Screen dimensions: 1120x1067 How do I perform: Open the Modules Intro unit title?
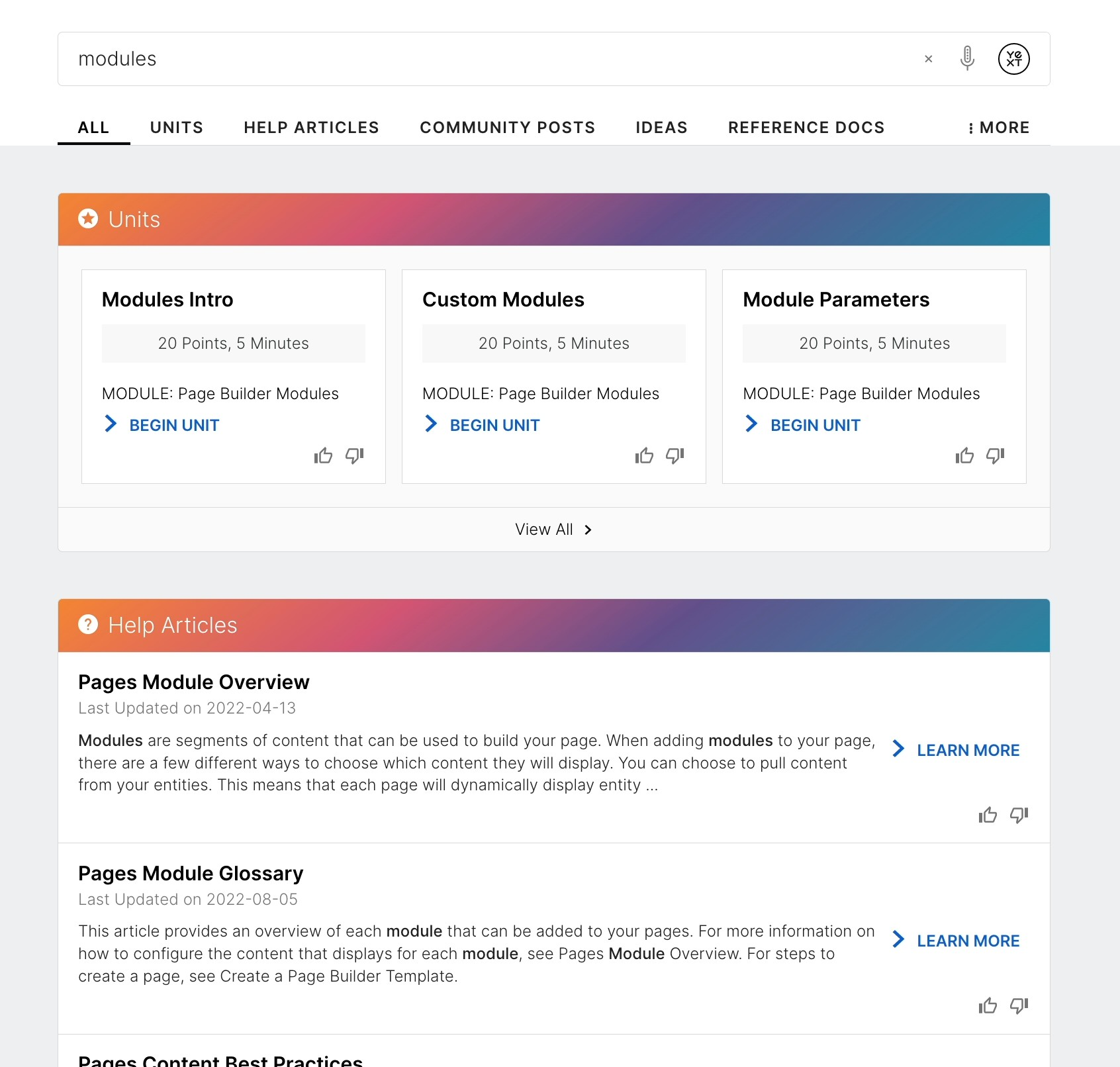(167, 299)
